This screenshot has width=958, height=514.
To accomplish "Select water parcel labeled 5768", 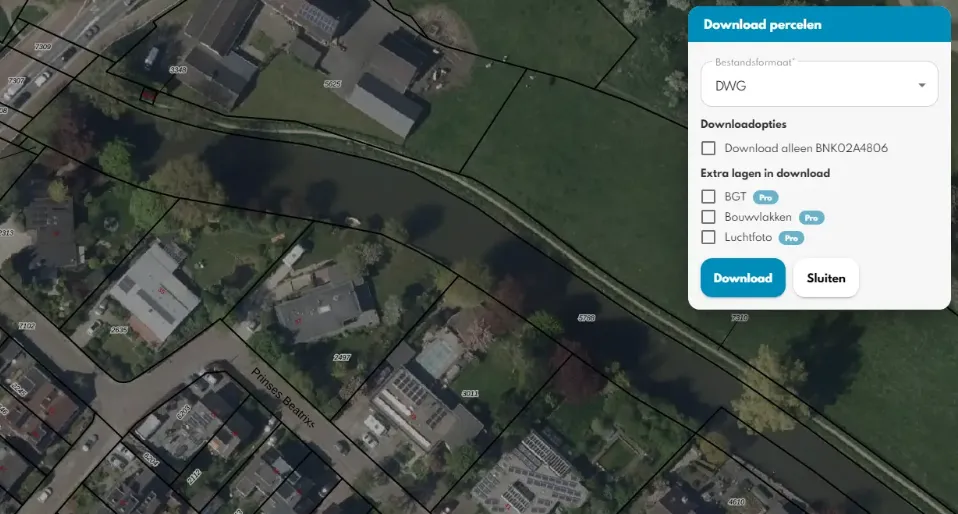I will point(586,317).
